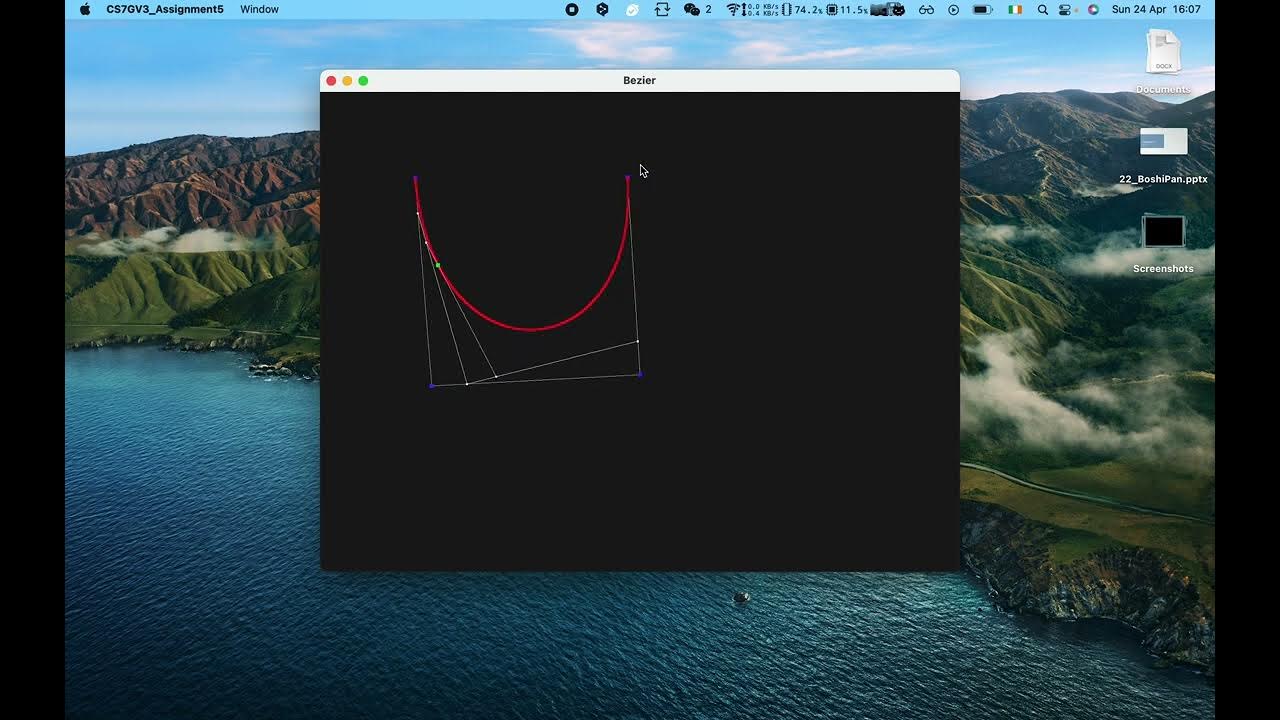Click the play circle menu bar icon
This screenshot has width=1280, height=720.
point(953,9)
